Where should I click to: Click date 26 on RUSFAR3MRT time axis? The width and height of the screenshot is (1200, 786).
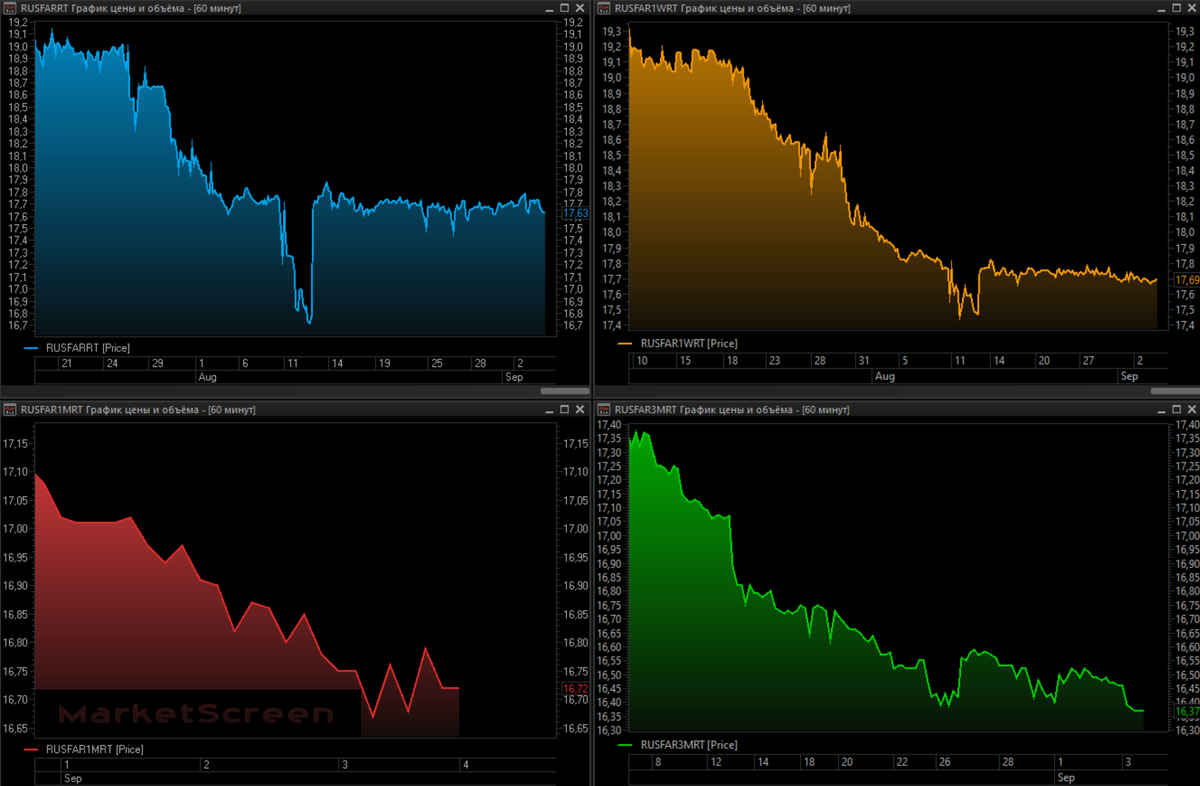click(943, 762)
